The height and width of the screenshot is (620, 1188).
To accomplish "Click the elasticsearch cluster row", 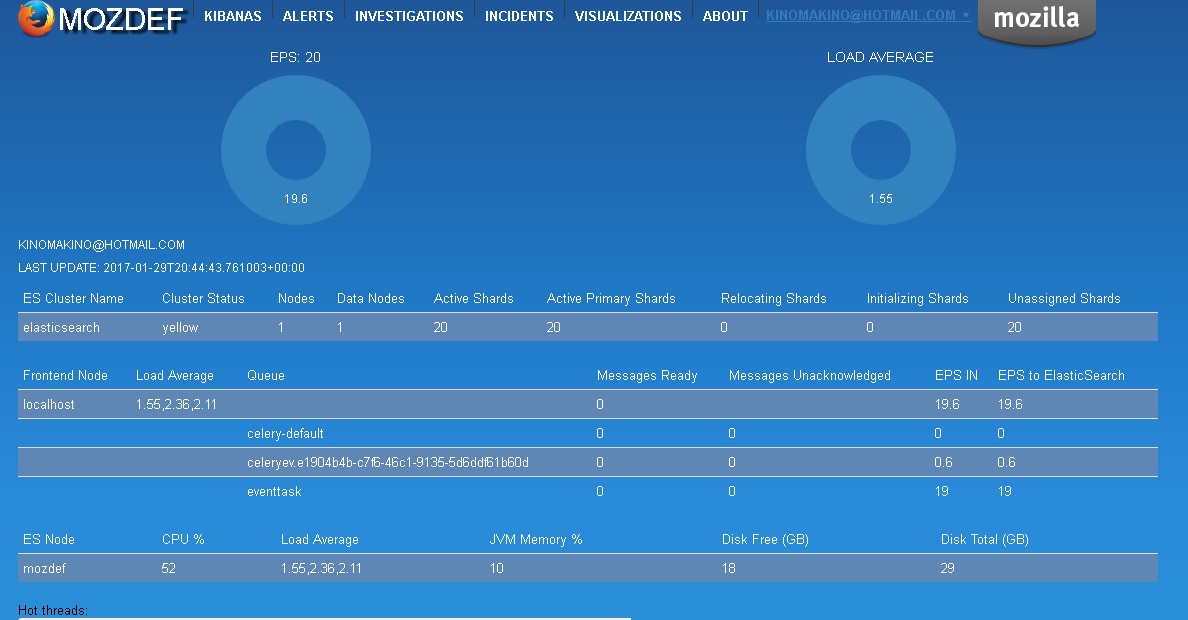I will click(x=587, y=327).
